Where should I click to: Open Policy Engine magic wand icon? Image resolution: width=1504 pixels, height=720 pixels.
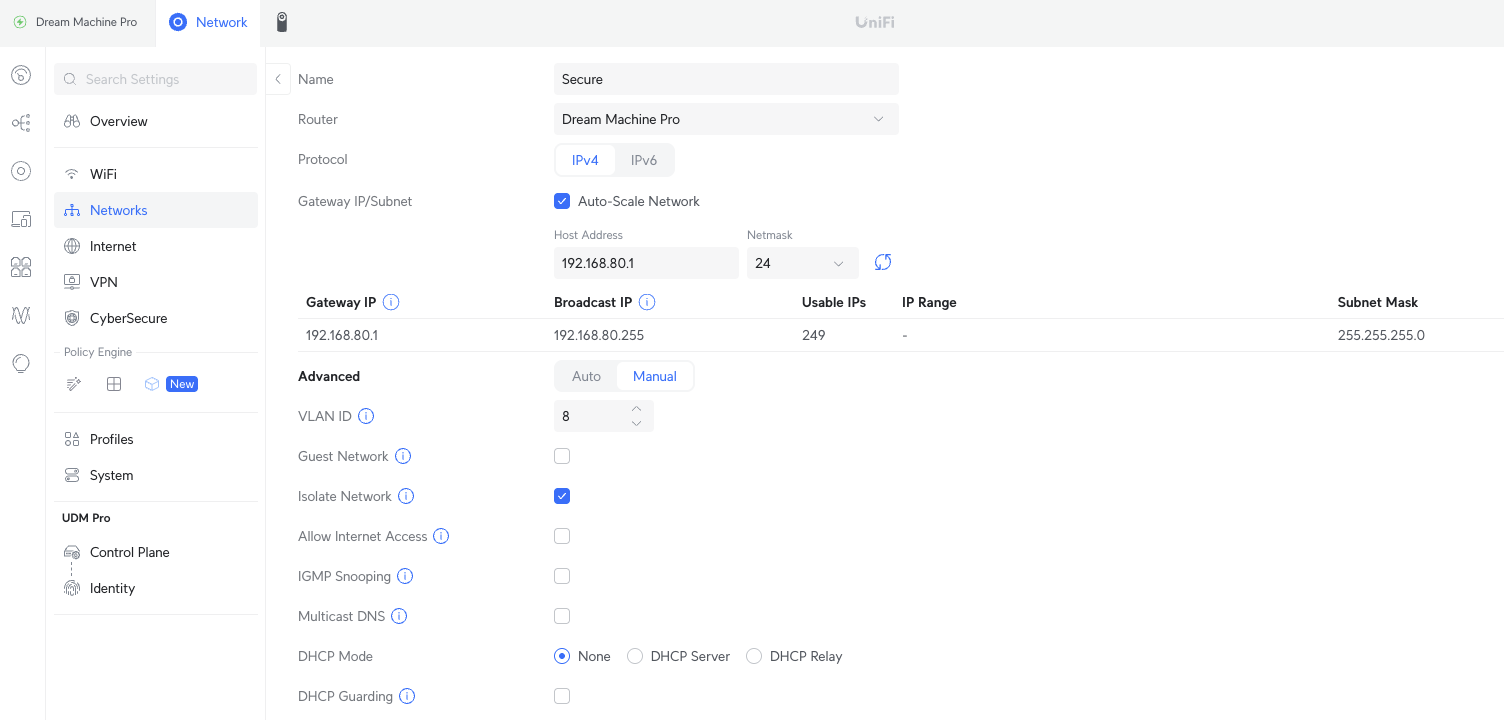73,384
